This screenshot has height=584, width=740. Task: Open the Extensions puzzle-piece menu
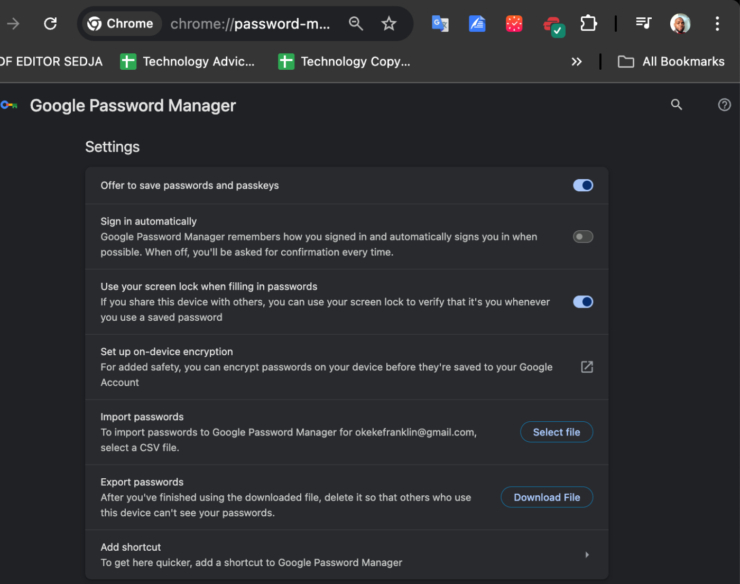[589, 23]
